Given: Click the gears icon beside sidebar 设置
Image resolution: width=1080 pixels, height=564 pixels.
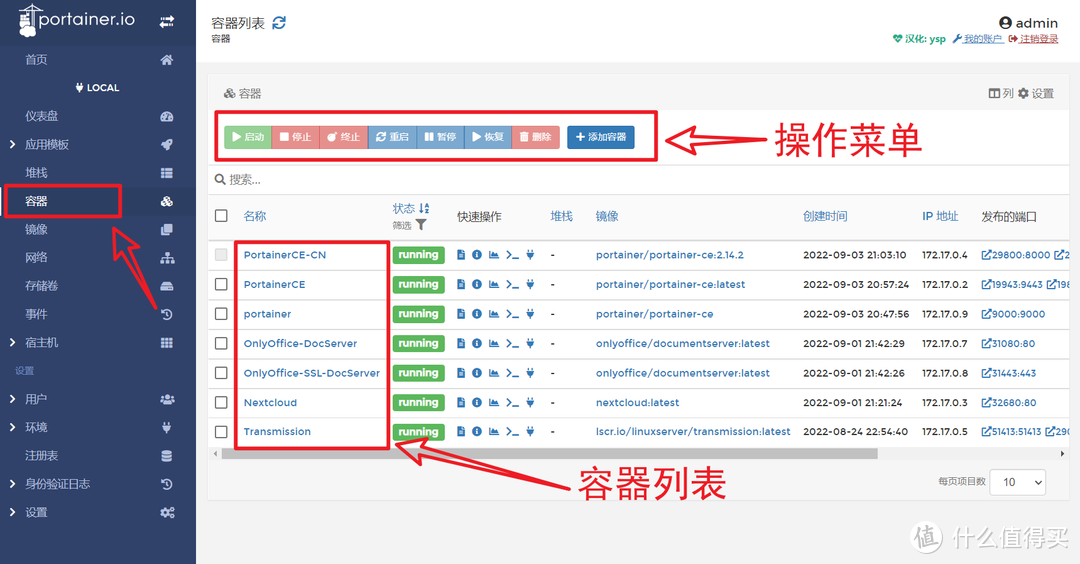Looking at the screenshot, I should [x=167, y=512].
